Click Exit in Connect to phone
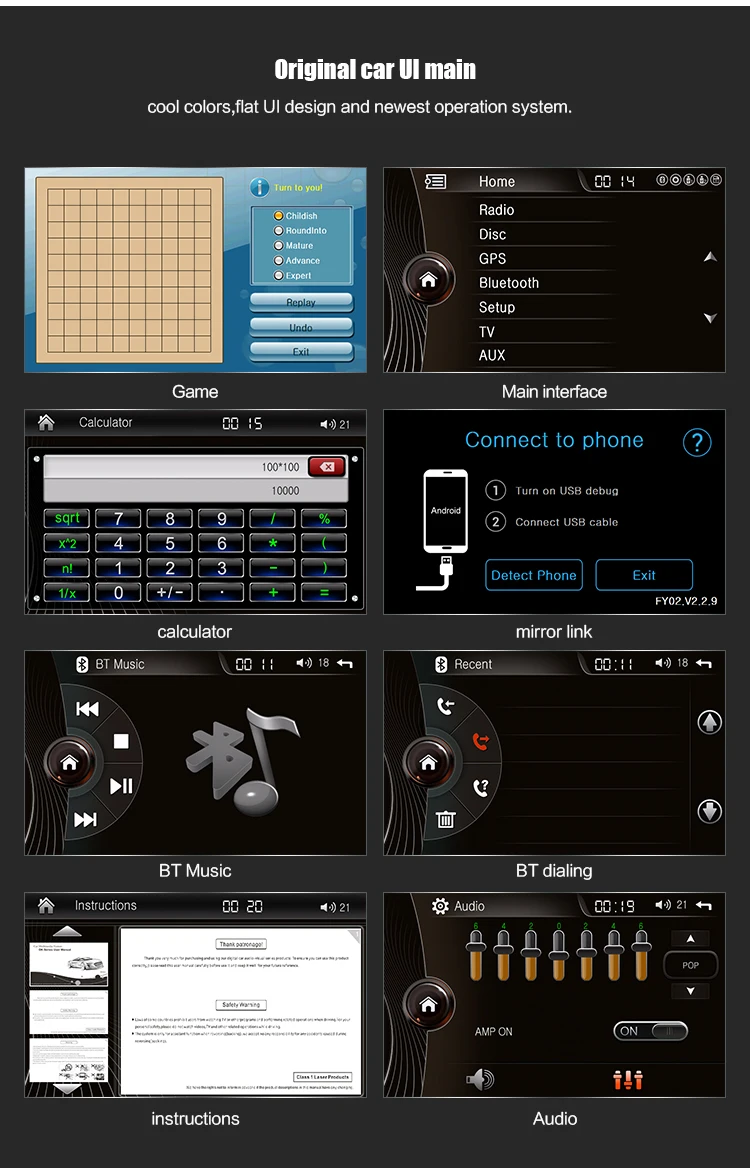The height and width of the screenshot is (1168, 750). (644, 575)
